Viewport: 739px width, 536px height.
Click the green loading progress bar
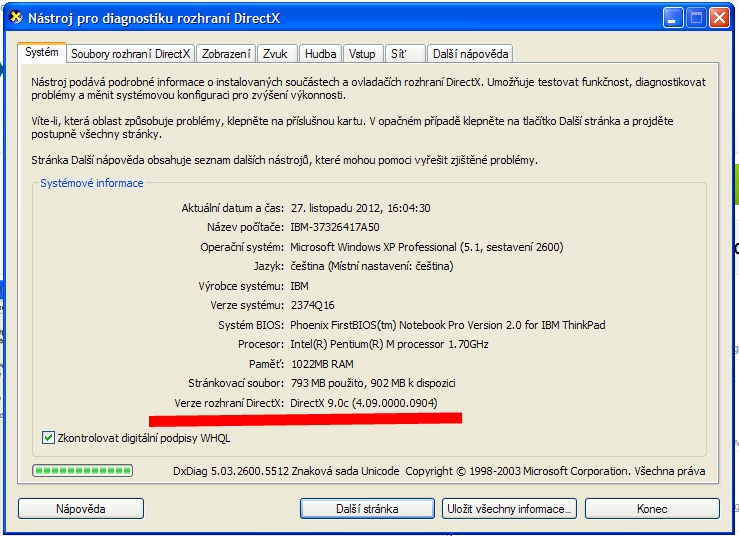(x=82, y=470)
